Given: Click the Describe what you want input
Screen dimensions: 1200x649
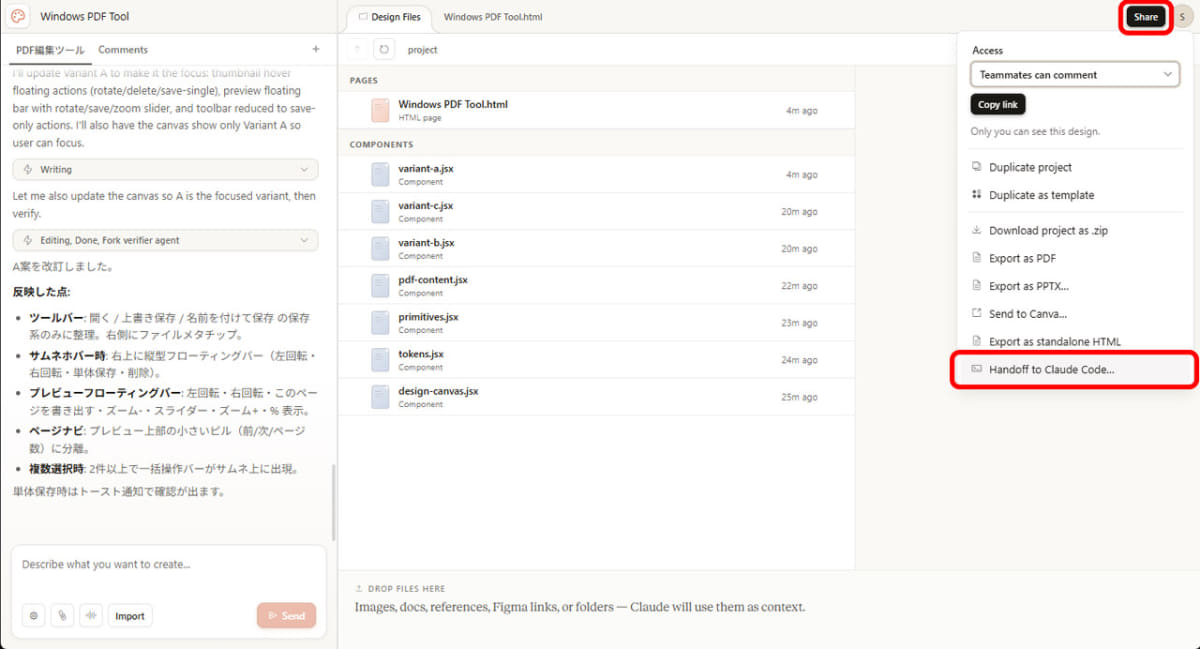Looking at the screenshot, I should [168, 565].
